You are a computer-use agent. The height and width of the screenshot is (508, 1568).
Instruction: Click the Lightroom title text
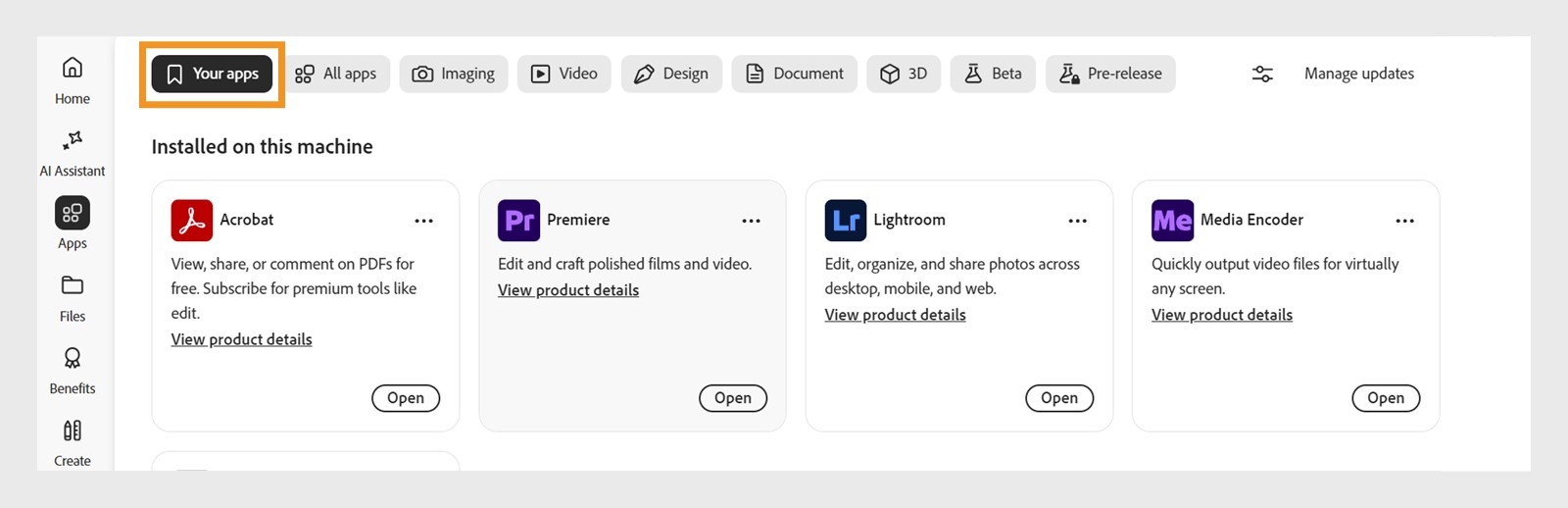point(909,220)
